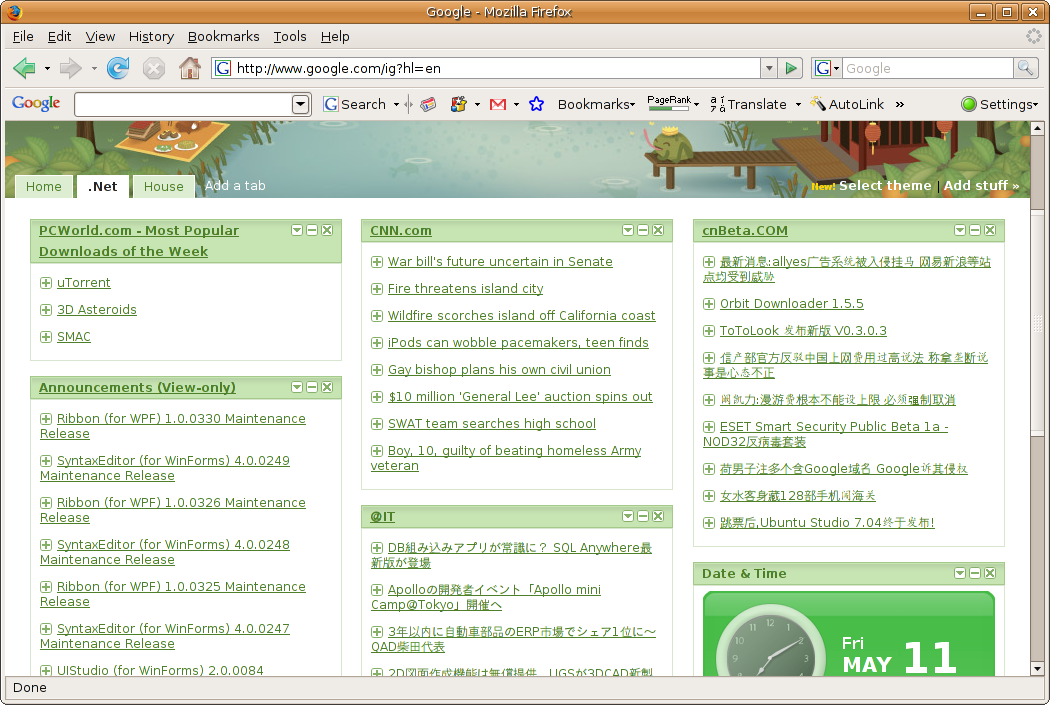
Task: Open the Bookmarks toolbar dropdown
Action: coord(596,104)
